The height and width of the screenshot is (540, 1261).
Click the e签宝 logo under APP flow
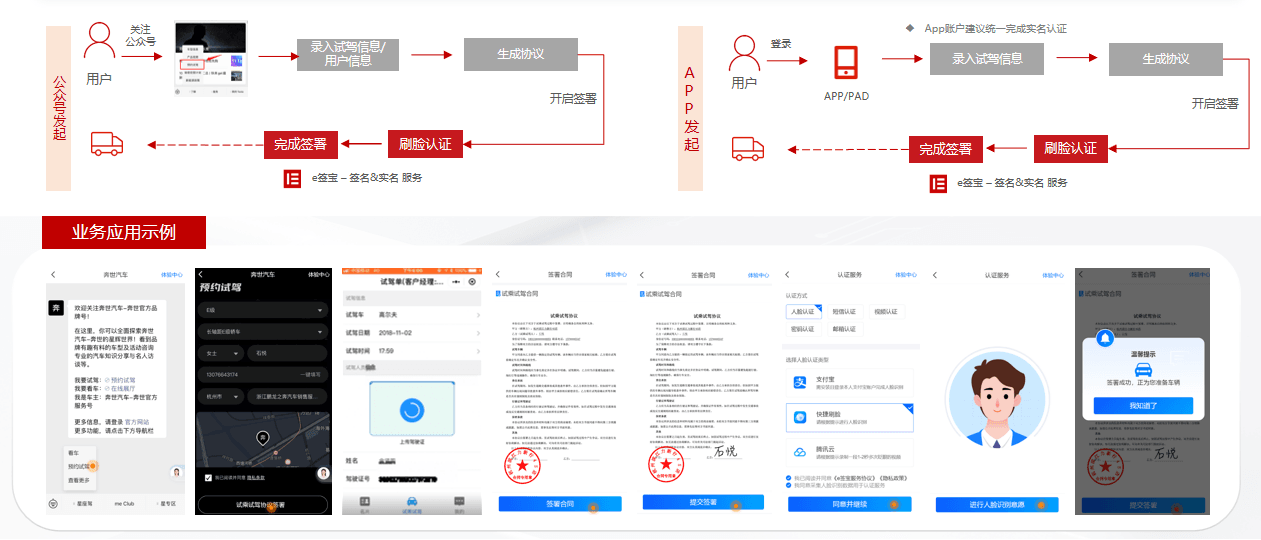point(938,183)
